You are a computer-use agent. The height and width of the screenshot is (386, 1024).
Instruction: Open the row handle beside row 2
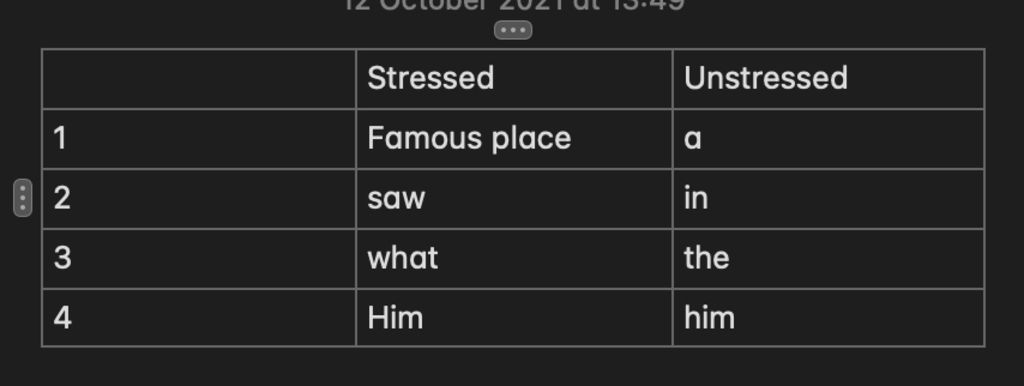click(x=23, y=197)
